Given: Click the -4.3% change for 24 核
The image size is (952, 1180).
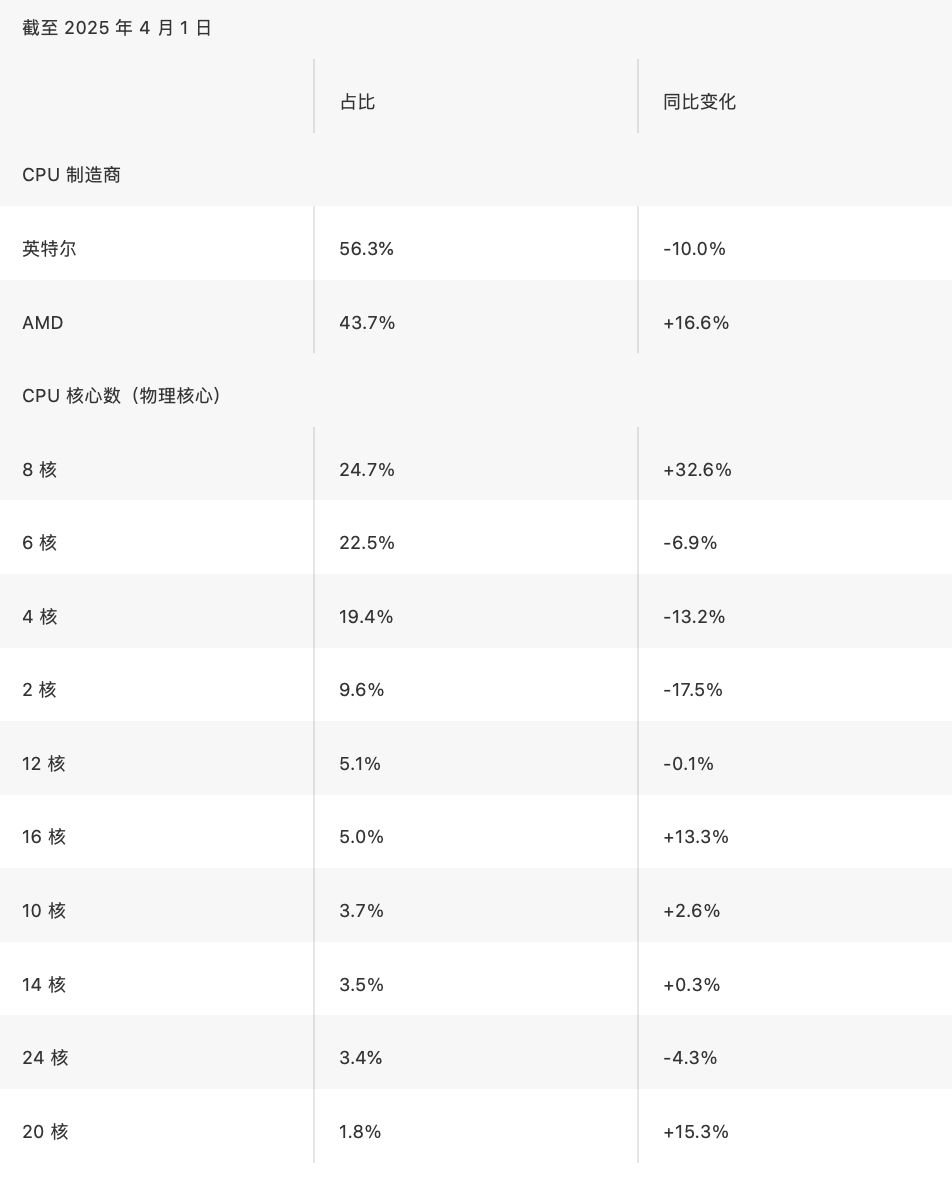Looking at the screenshot, I should click(x=690, y=1057).
